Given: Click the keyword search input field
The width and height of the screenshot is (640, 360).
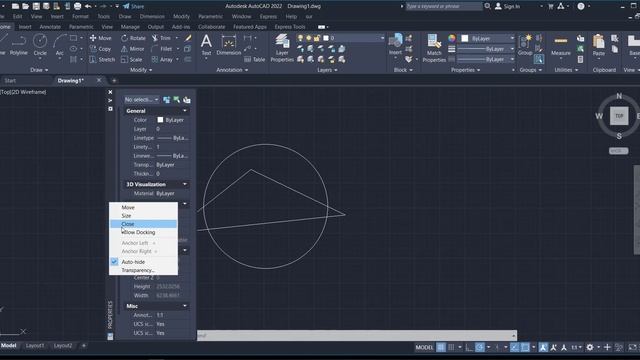Looking at the screenshot, I should pyautogui.click(x=444, y=6).
